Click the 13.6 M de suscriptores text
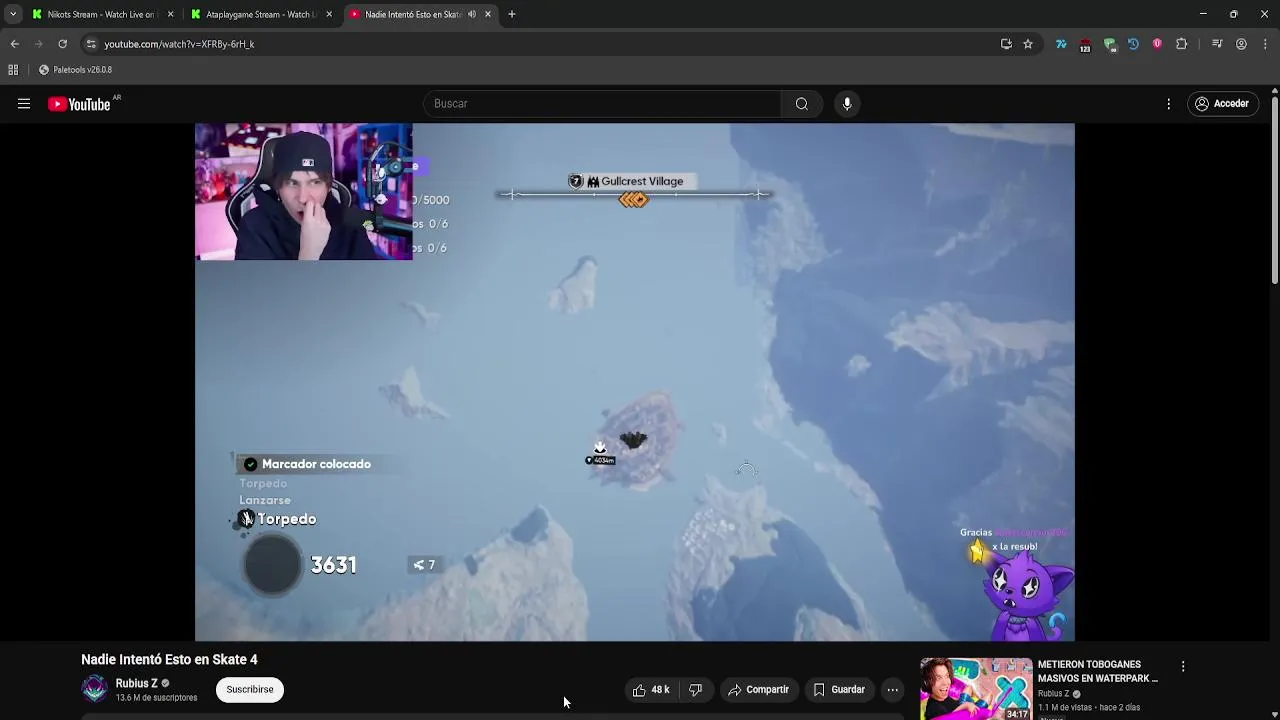The width and height of the screenshot is (1280, 720). [x=157, y=698]
